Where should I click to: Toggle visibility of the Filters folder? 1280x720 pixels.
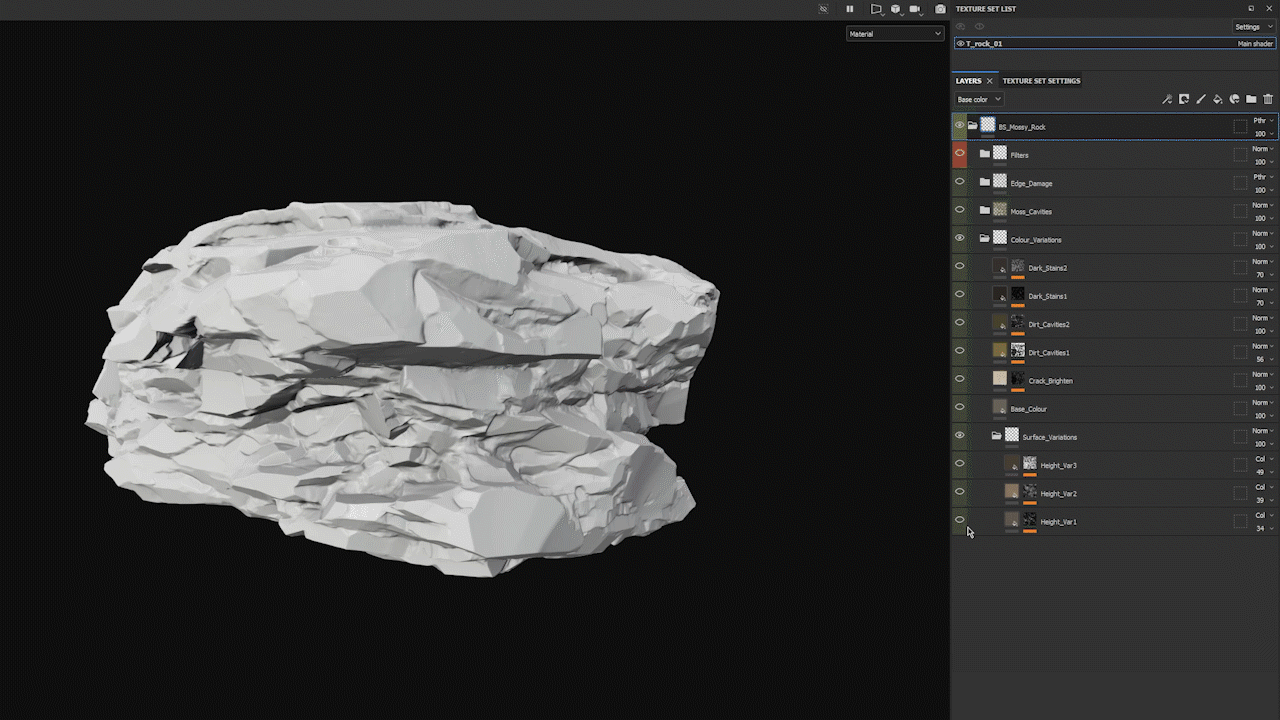coord(959,154)
